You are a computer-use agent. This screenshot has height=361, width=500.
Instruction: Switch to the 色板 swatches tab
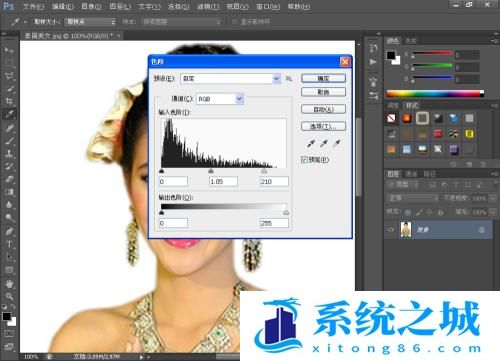click(x=411, y=41)
